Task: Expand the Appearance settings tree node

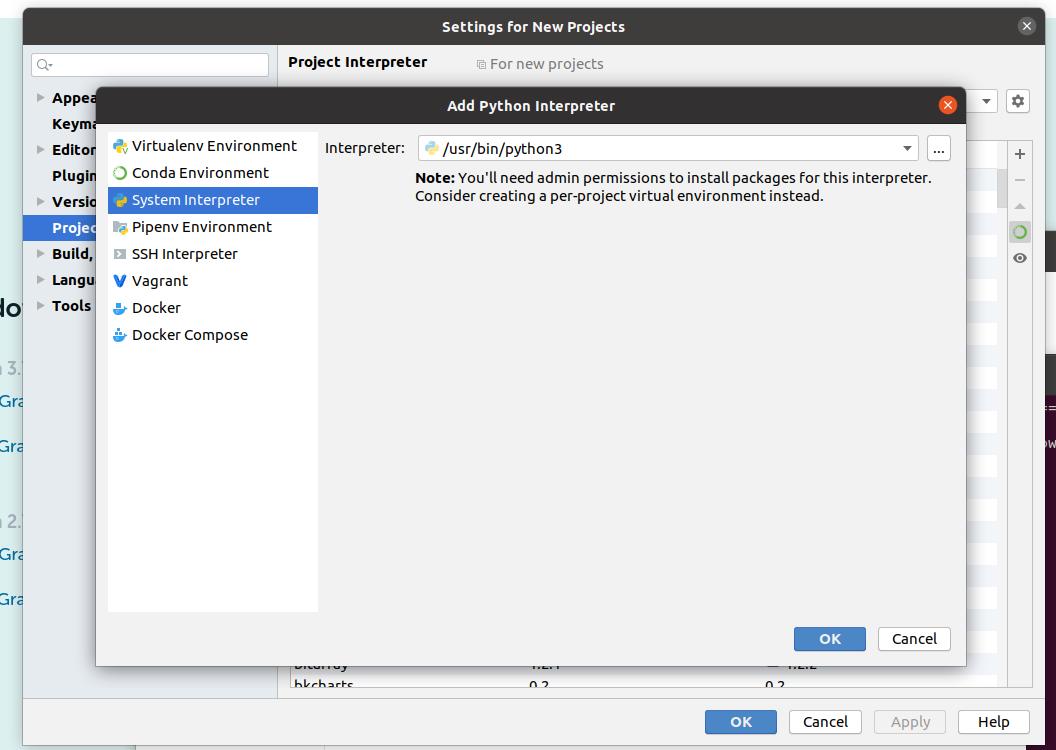Action: coord(40,98)
